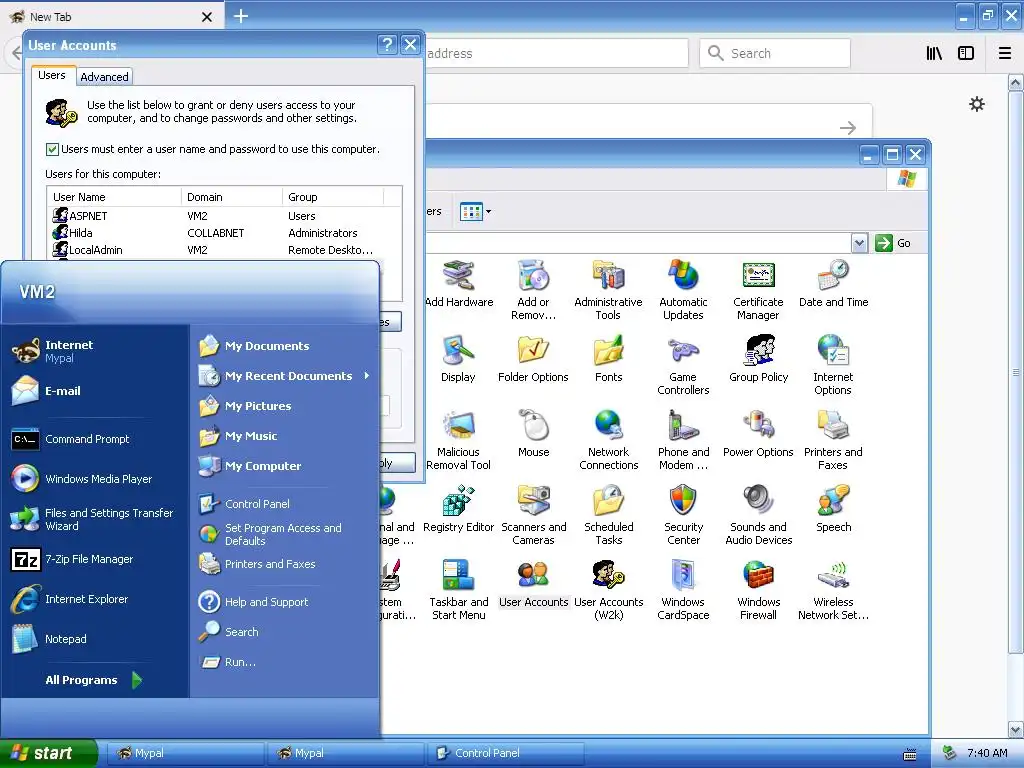Open Views dropdown in Control Panel toolbar

click(475, 212)
